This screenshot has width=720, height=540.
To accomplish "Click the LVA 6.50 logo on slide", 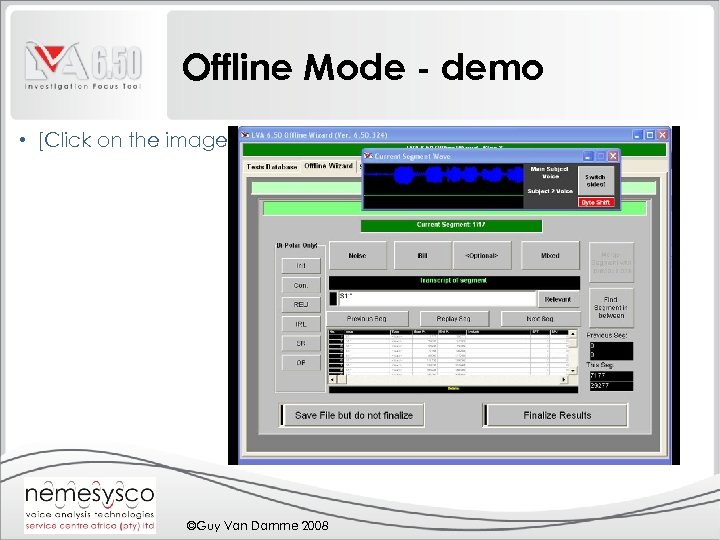I will coord(83,66).
